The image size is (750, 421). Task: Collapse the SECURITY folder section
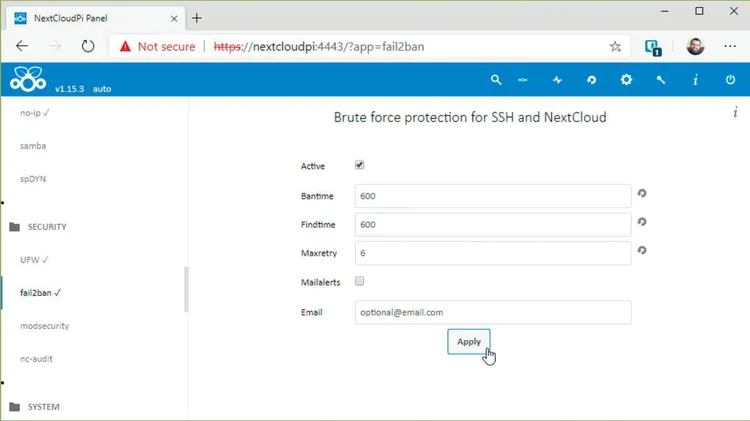[38, 227]
